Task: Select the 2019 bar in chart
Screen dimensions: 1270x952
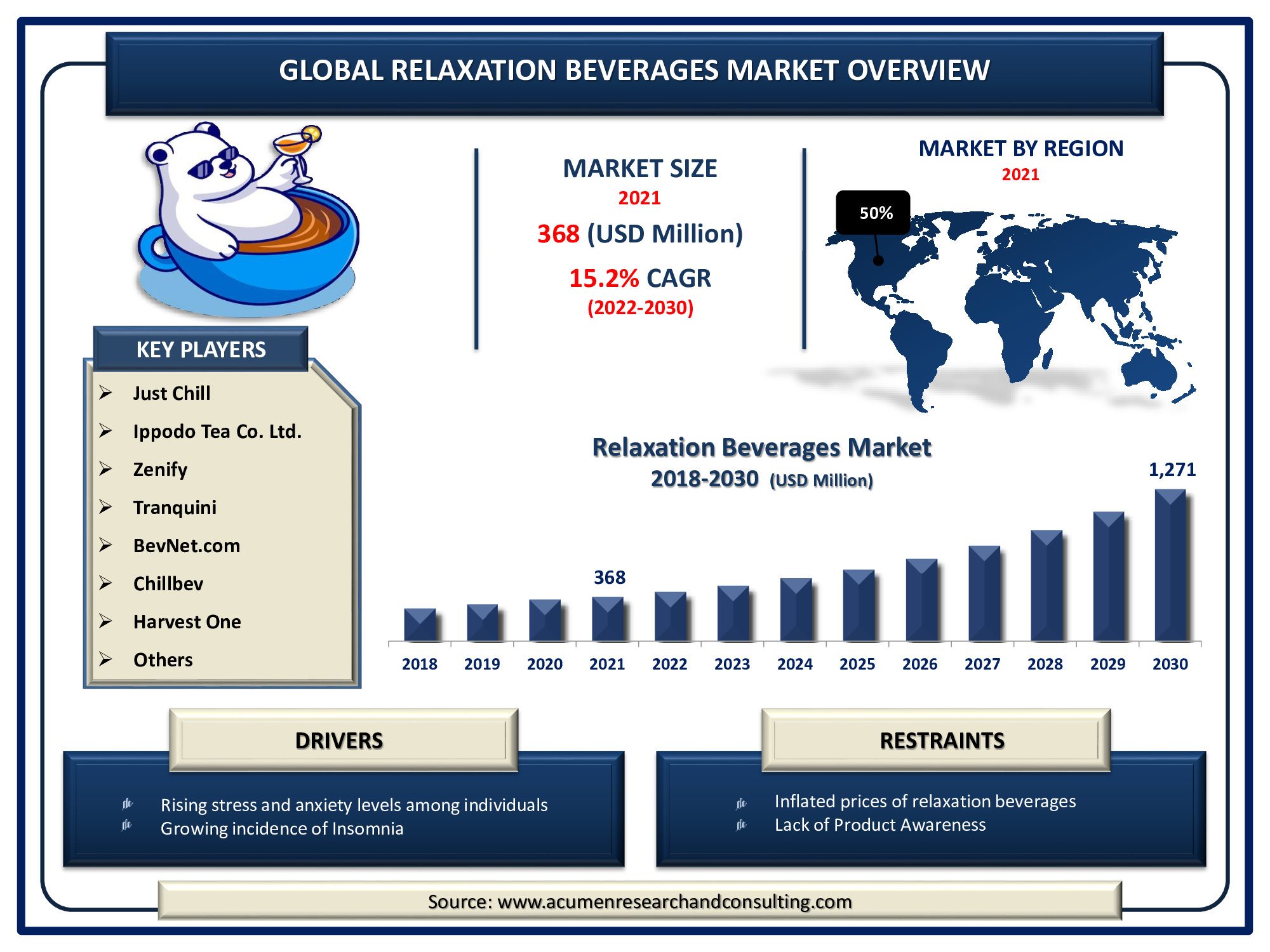Action: [x=483, y=623]
